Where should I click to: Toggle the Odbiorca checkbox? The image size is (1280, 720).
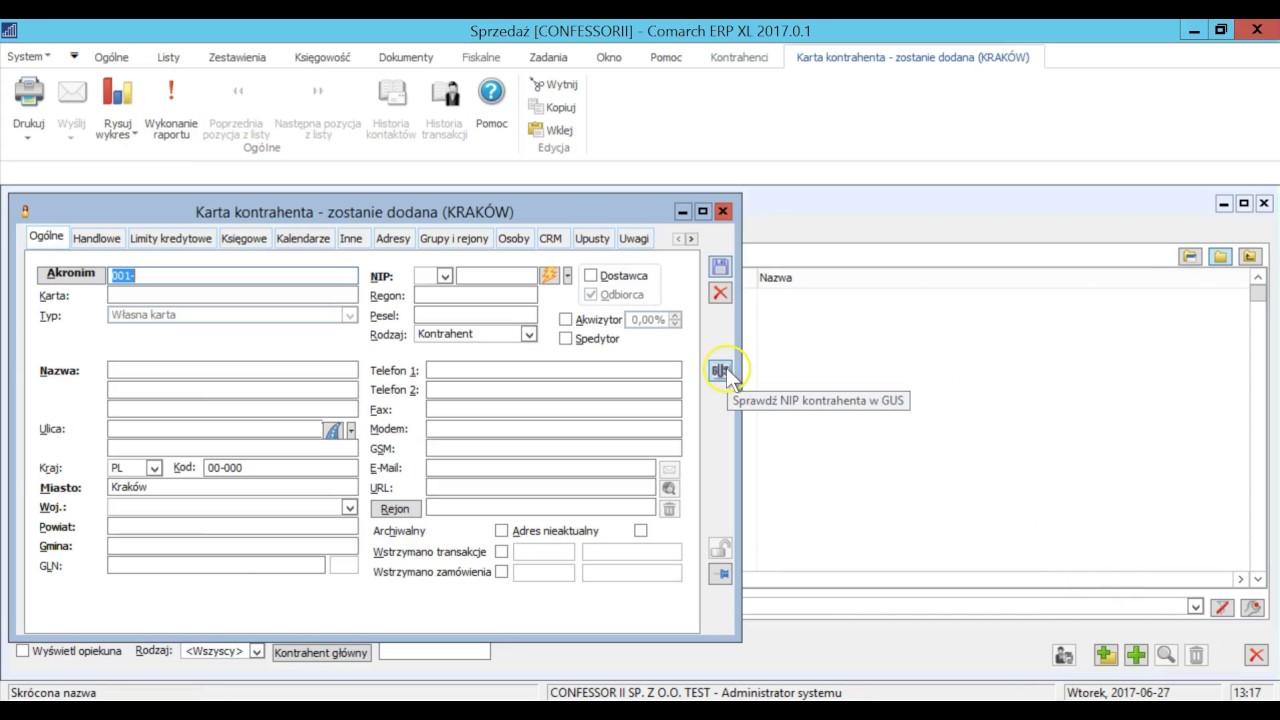pos(591,295)
